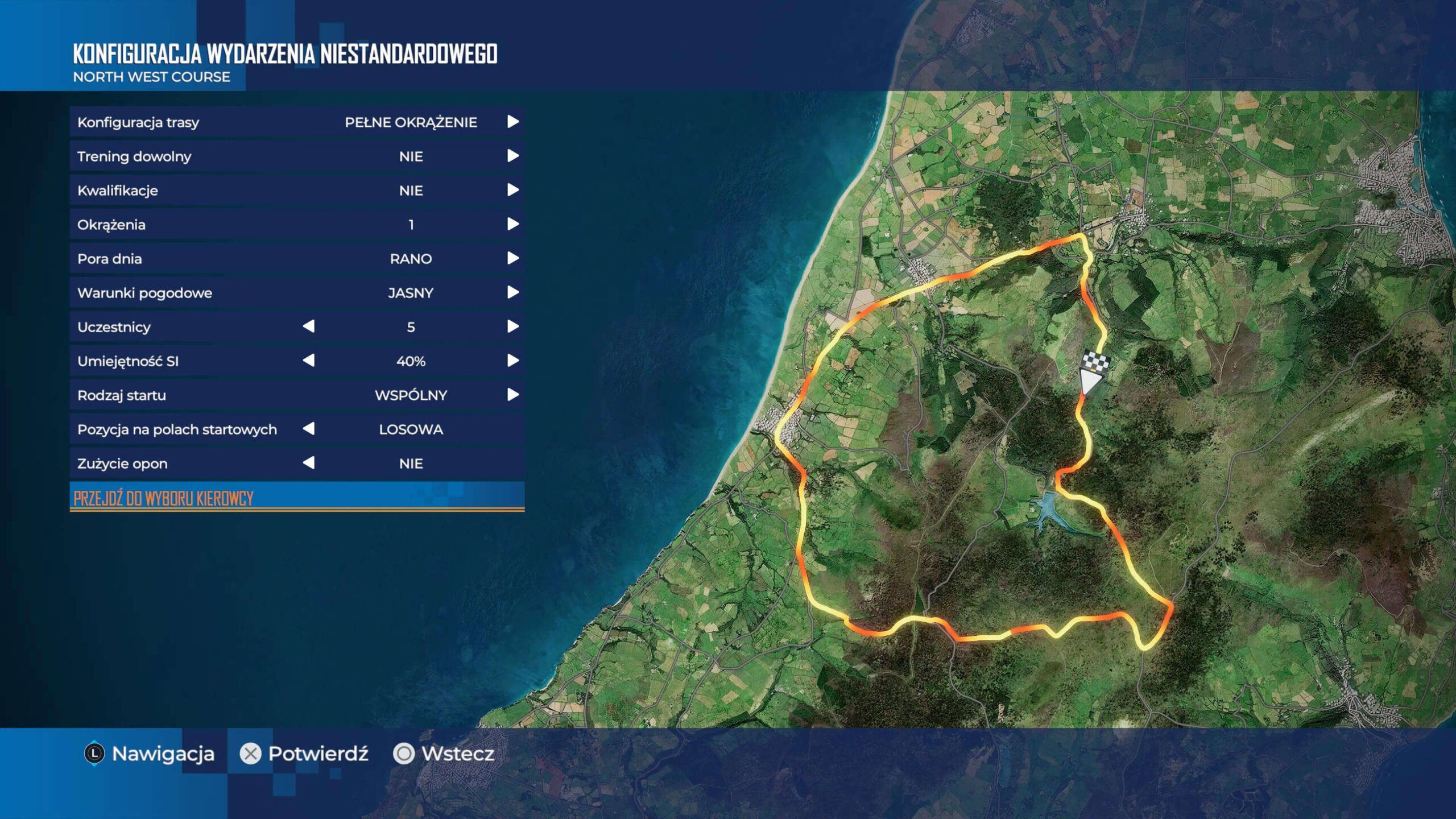The image size is (1456, 819).
Task: Click Przejdź do wyboru kierowcy
Action: tap(163, 498)
